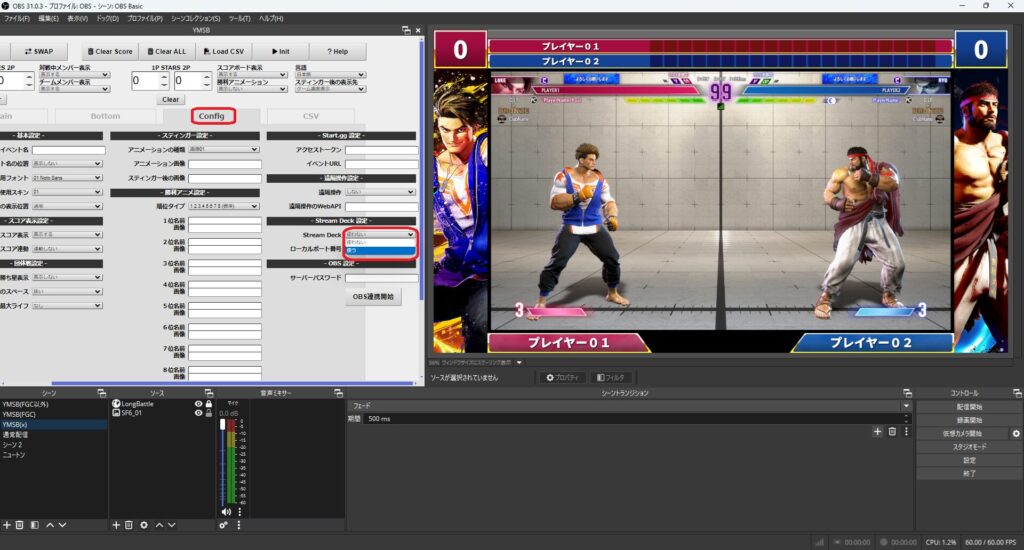Add a new source with the plus icon
Image resolution: width=1024 pixels, height=550 pixels.
[116, 525]
